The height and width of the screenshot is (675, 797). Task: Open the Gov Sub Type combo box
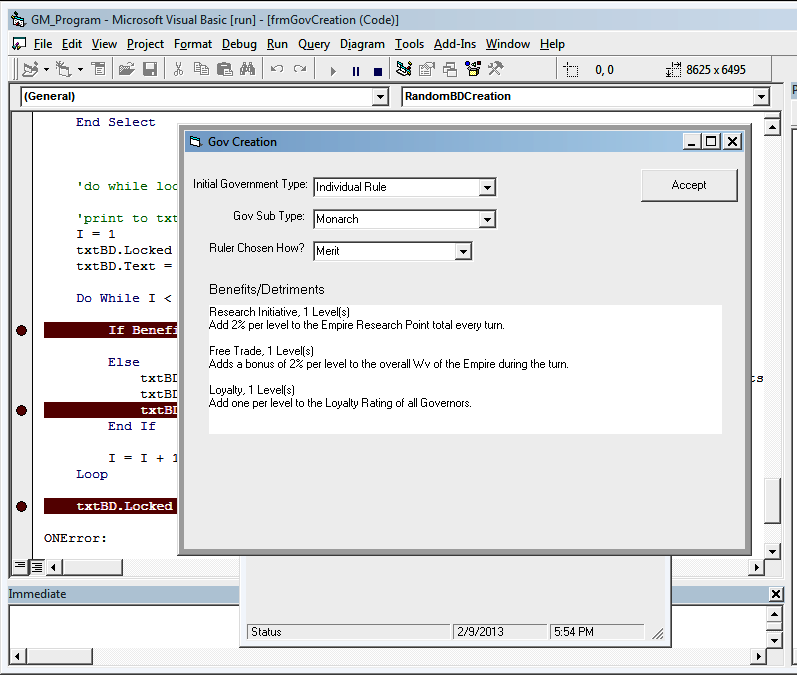pyautogui.click(x=486, y=219)
